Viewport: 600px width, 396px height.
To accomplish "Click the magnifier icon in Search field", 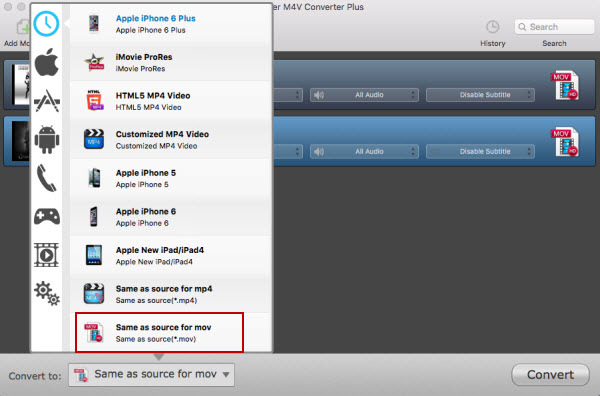I will pos(522,27).
